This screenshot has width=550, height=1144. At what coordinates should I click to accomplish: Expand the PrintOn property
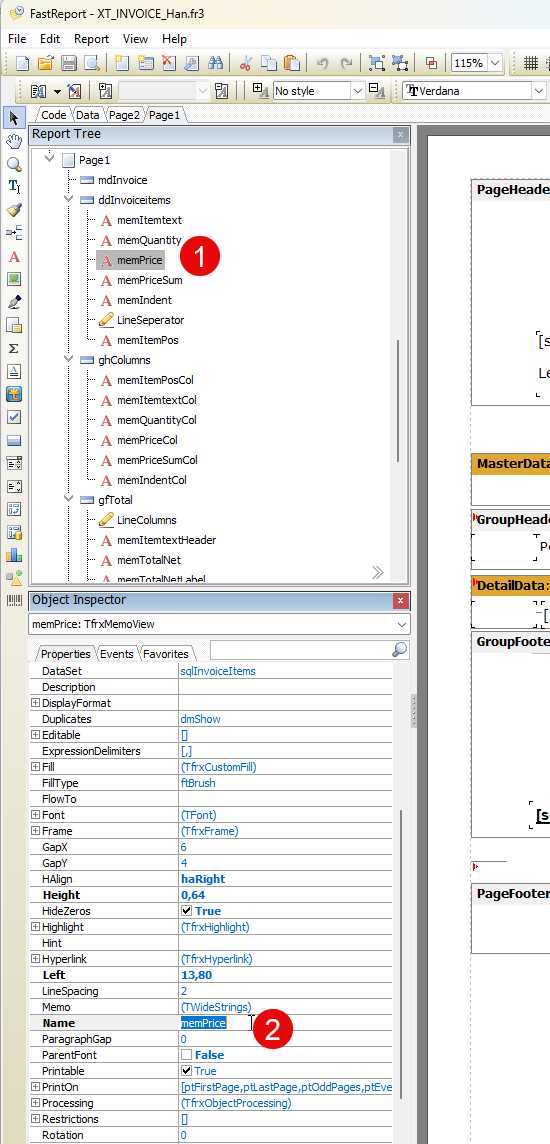point(36,1087)
